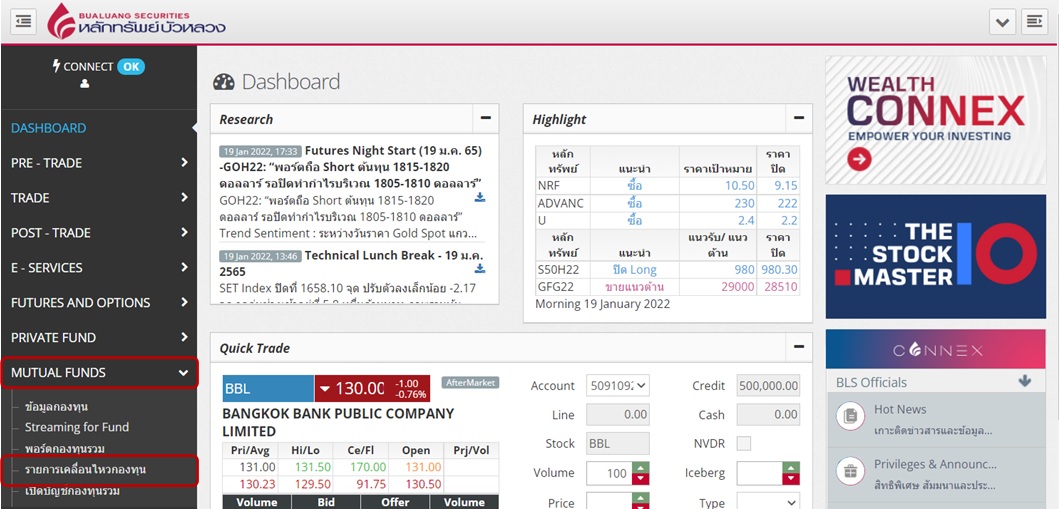Open the Account dropdown
This screenshot has width=1060, height=509.
click(617, 385)
